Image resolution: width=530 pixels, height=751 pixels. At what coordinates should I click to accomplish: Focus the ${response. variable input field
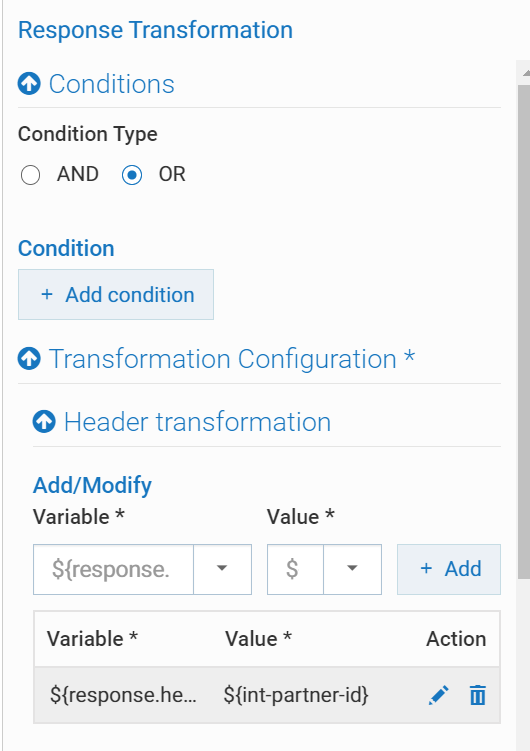tap(113, 569)
